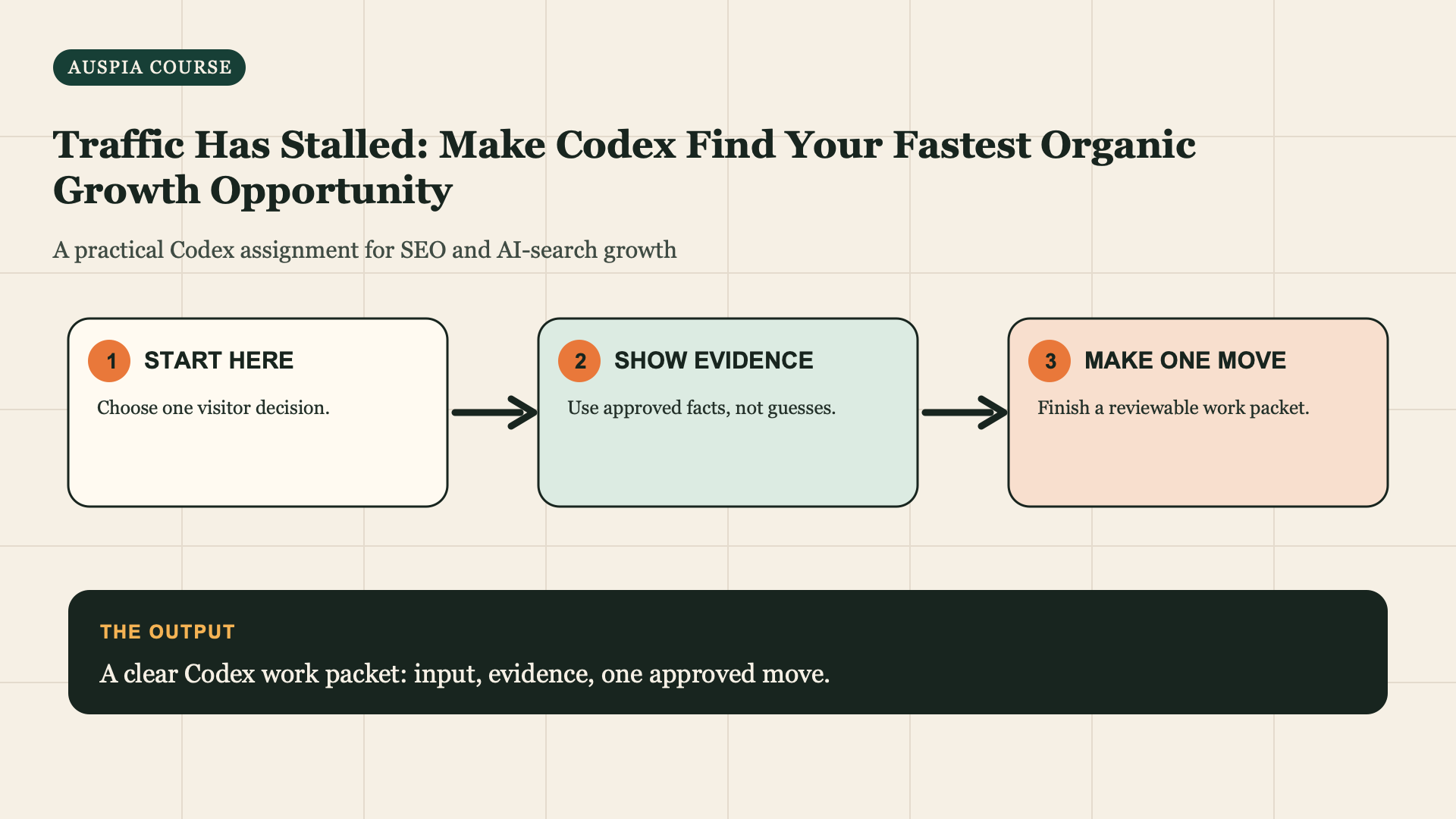Click the arrow between steps 2 and 3
The image size is (1456, 819).
click(x=965, y=413)
